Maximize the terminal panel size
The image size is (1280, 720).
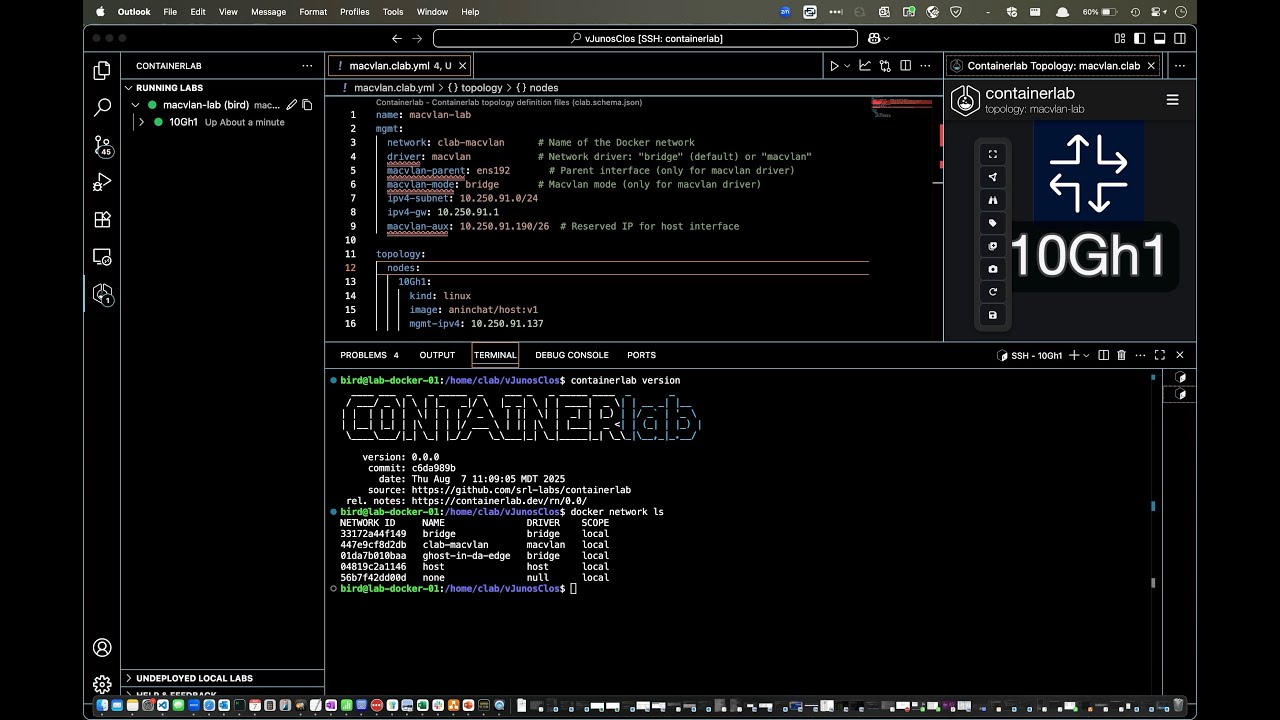pos(1160,355)
